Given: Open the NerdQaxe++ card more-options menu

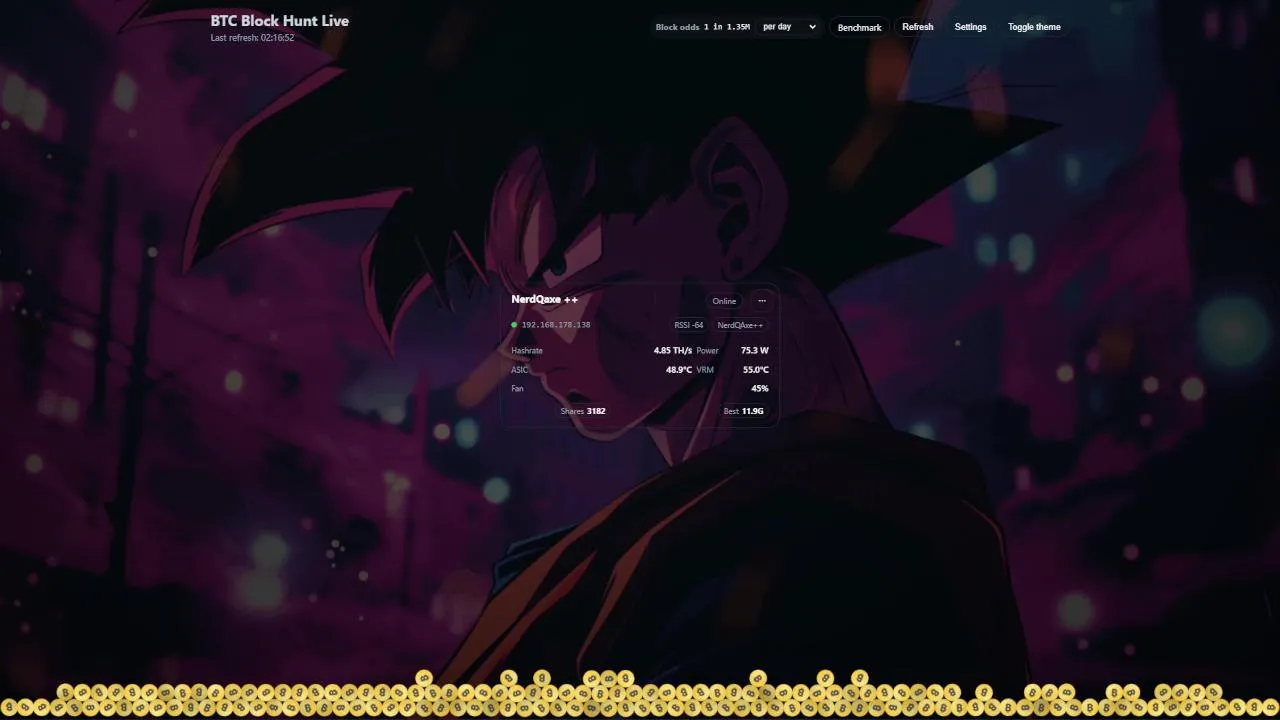Looking at the screenshot, I should click(x=762, y=301).
